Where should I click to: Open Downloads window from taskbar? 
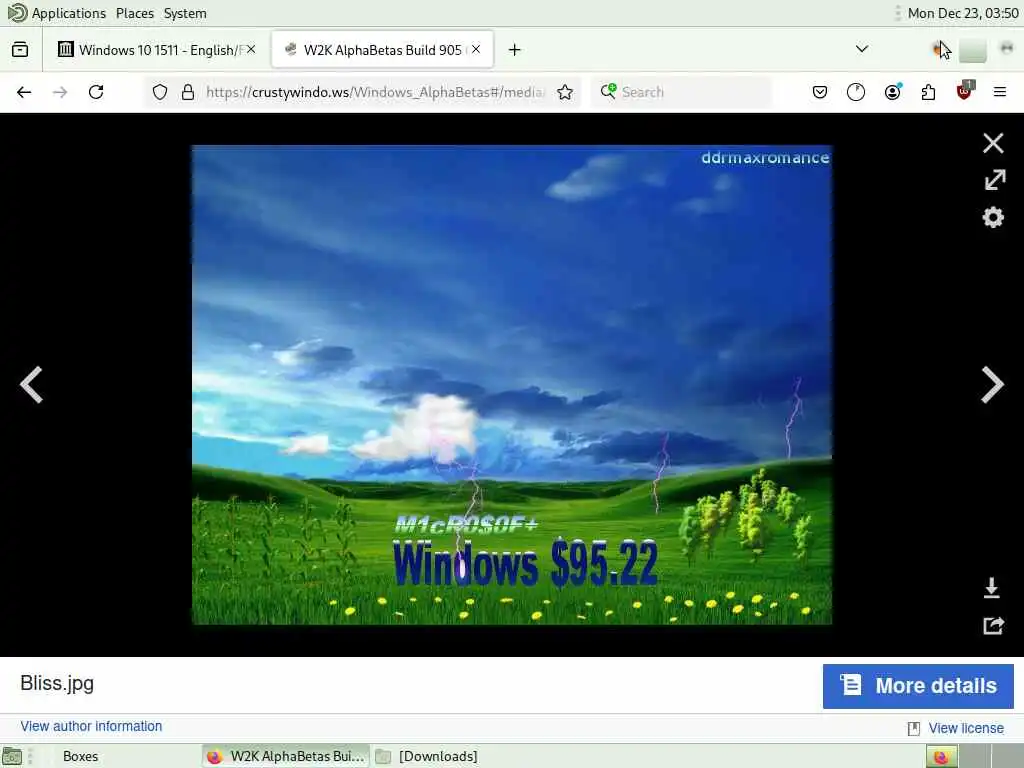(x=428, y=756)
